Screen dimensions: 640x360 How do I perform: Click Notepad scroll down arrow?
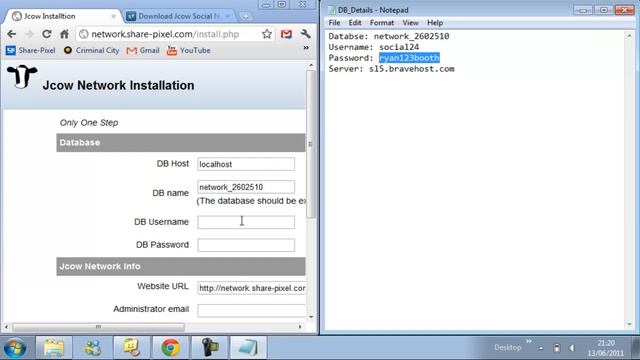tap(629, 324)
